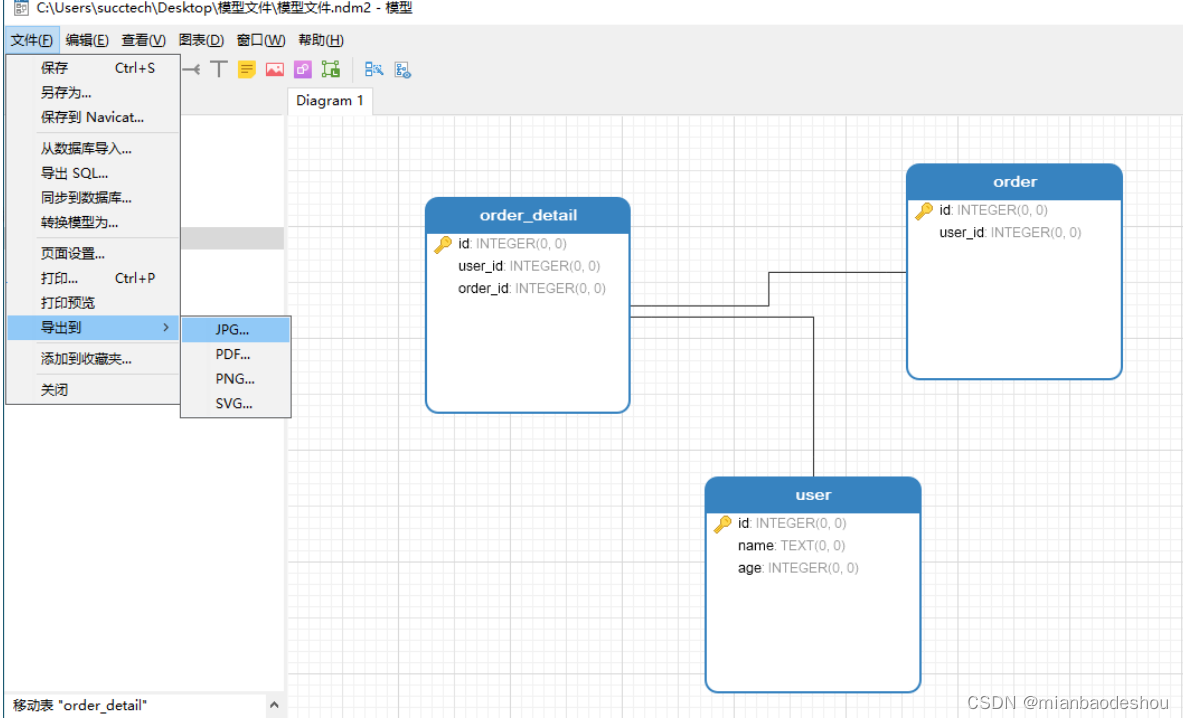The image size is (1183, 719).
Task: Choose 添加到收藏夹... entry
Action: (93, 359)
